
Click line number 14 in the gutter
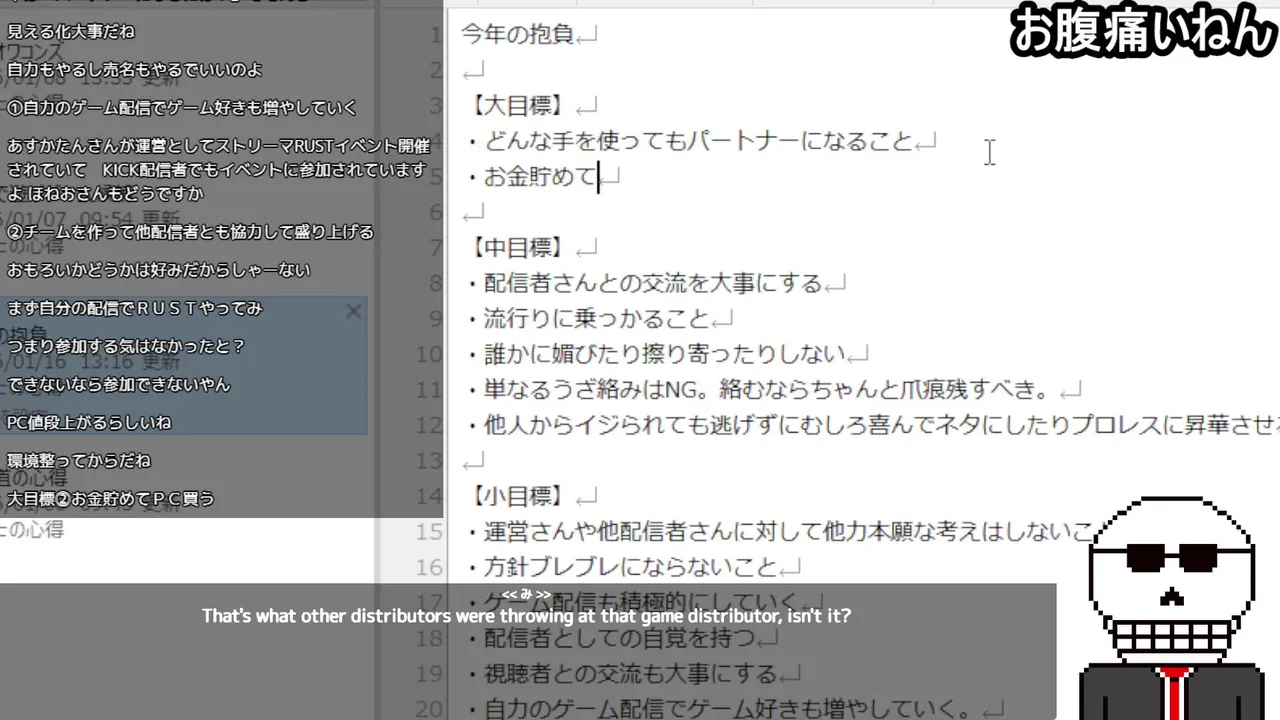point(428,496)
